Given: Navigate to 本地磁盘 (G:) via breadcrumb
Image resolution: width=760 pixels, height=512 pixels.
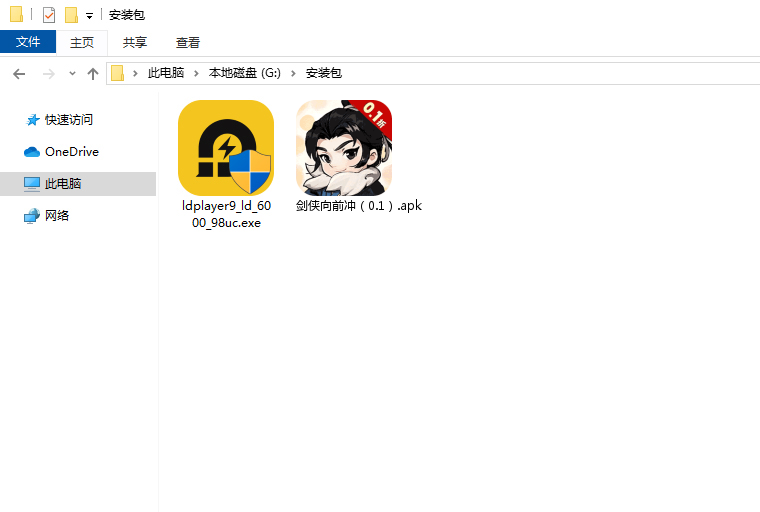Looking at the screenshot, I should 244,74.
